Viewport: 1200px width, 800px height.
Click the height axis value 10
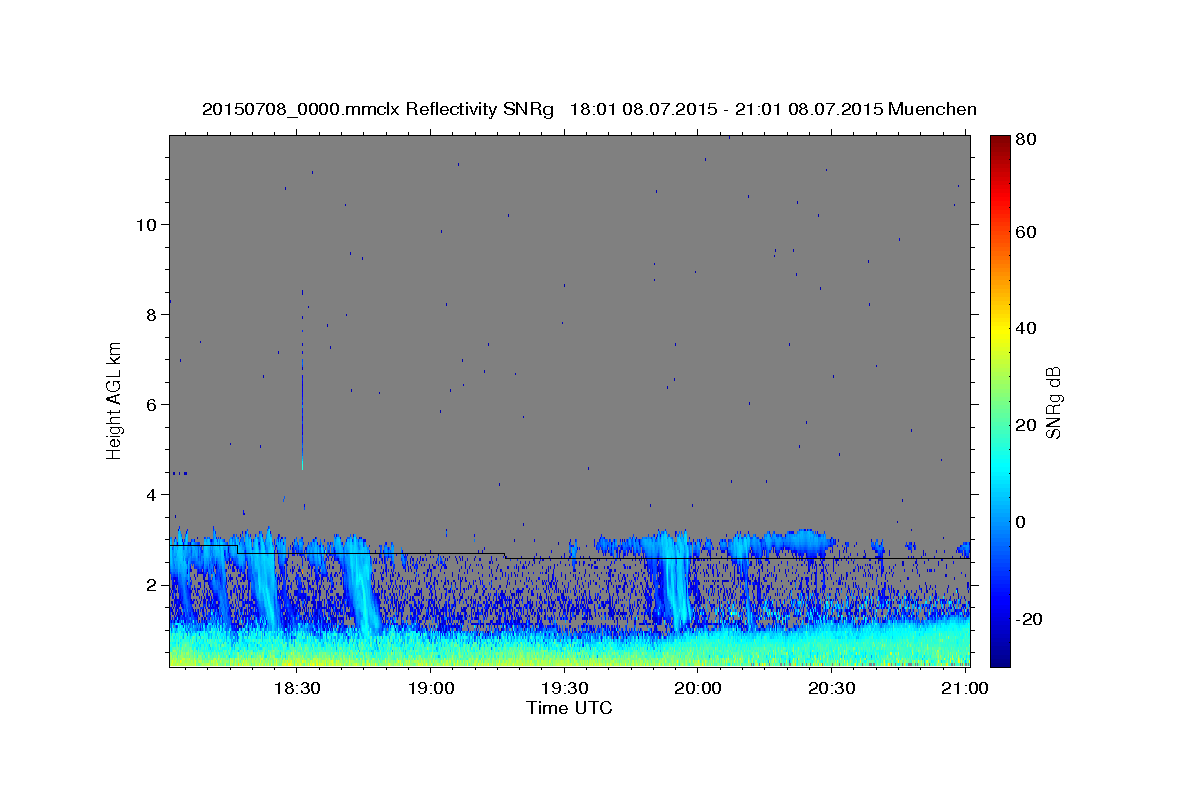(x=147, y=224)
